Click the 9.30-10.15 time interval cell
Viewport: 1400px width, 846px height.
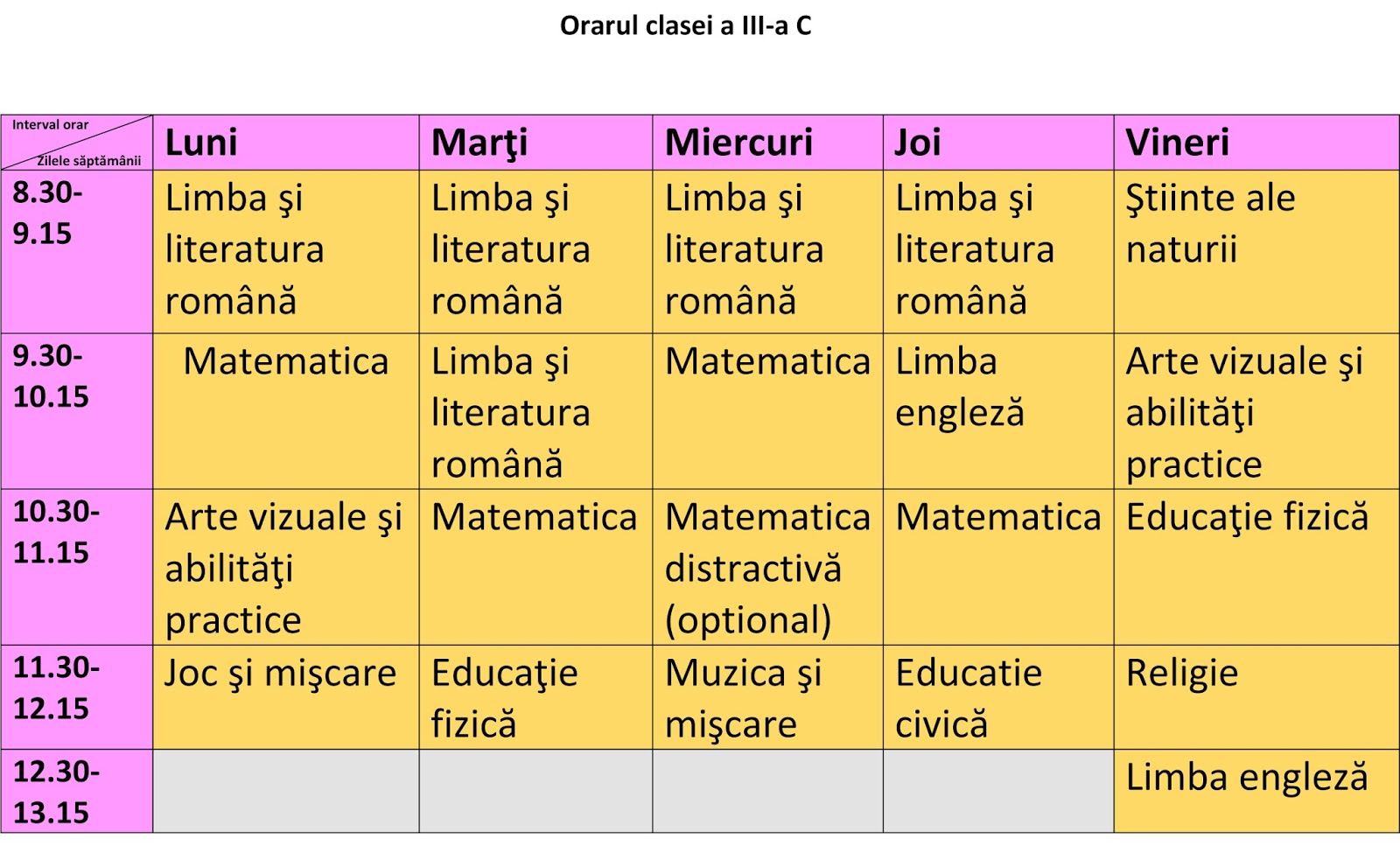[x=76, y=410]
